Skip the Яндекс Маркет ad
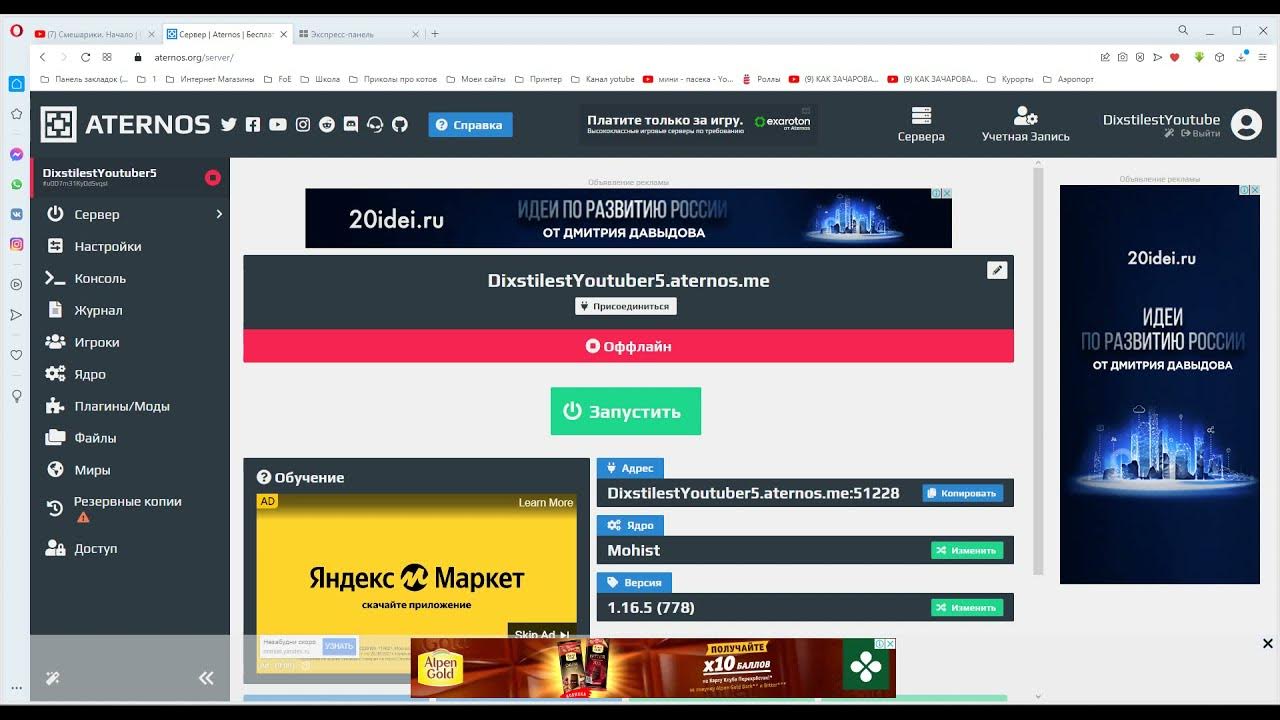The width and height of the screenshot is (1280, 720). (x=542, y=634)
